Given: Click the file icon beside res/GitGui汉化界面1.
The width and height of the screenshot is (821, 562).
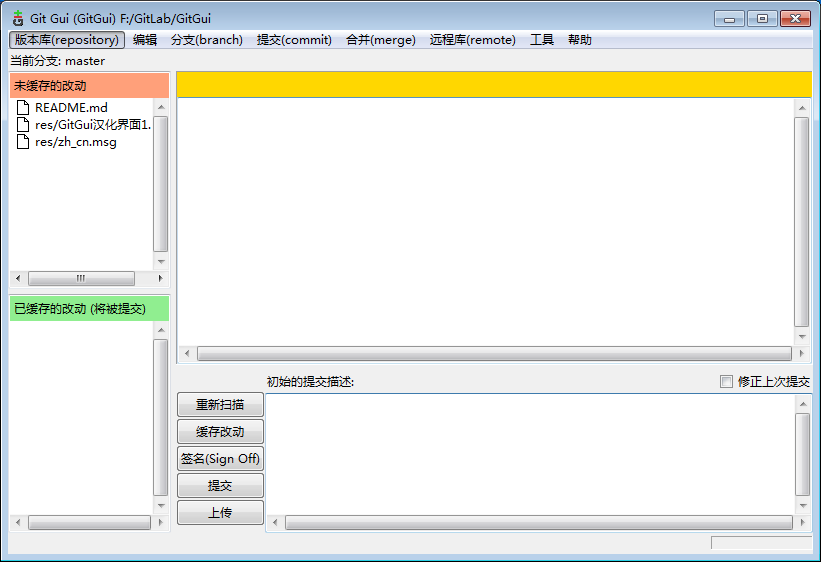Looking at the screenshot, I should tap(23, 125).
